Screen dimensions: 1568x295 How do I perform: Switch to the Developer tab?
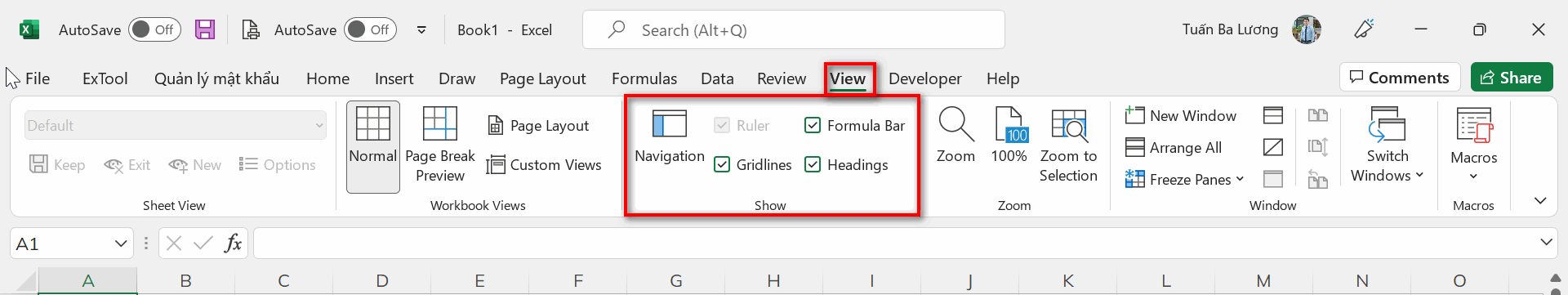click(x=924, y=78)
